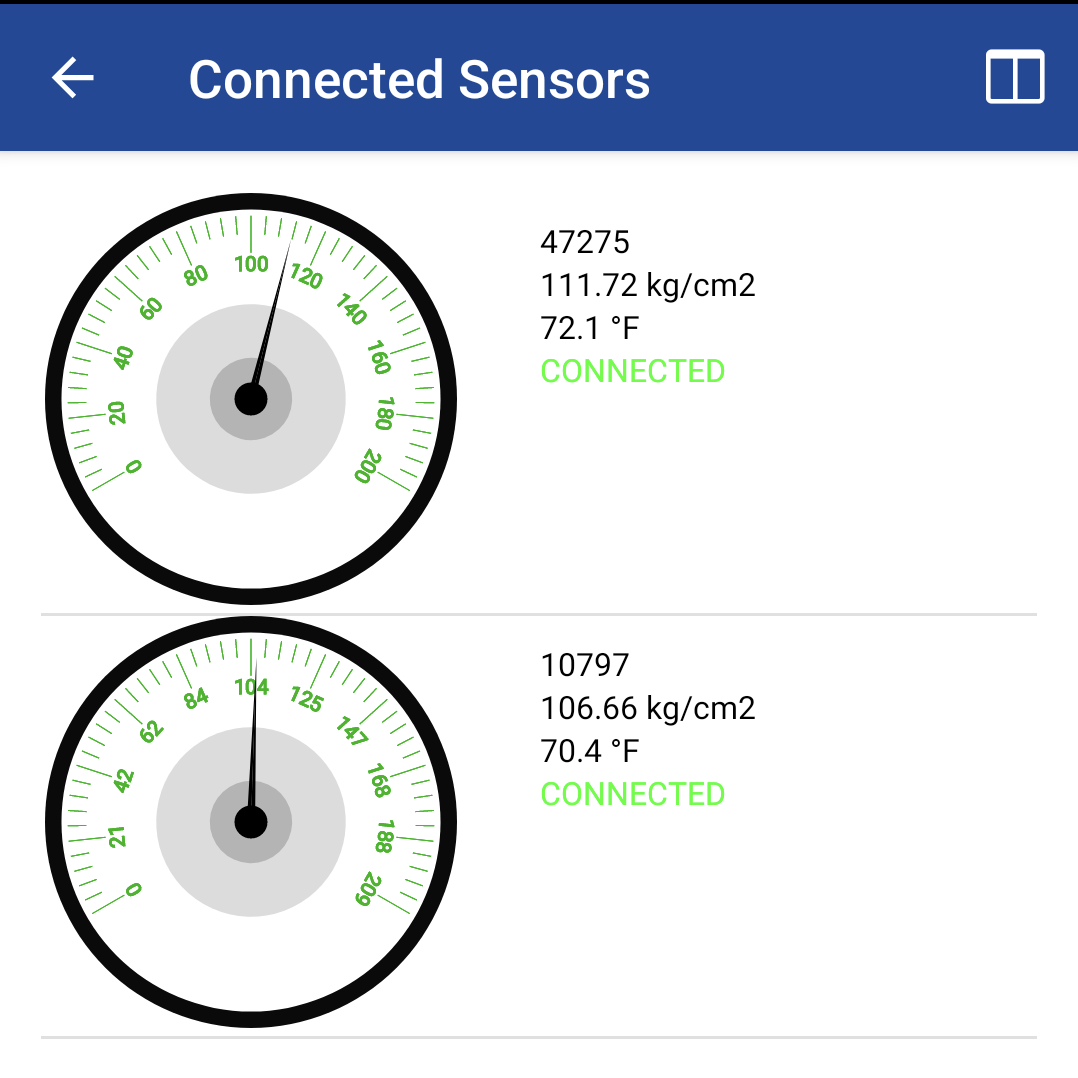Tap the 72.1 °F temperature reading
The height and width of the screenshot is (1078, 1078).
click(x=590, y=328)
